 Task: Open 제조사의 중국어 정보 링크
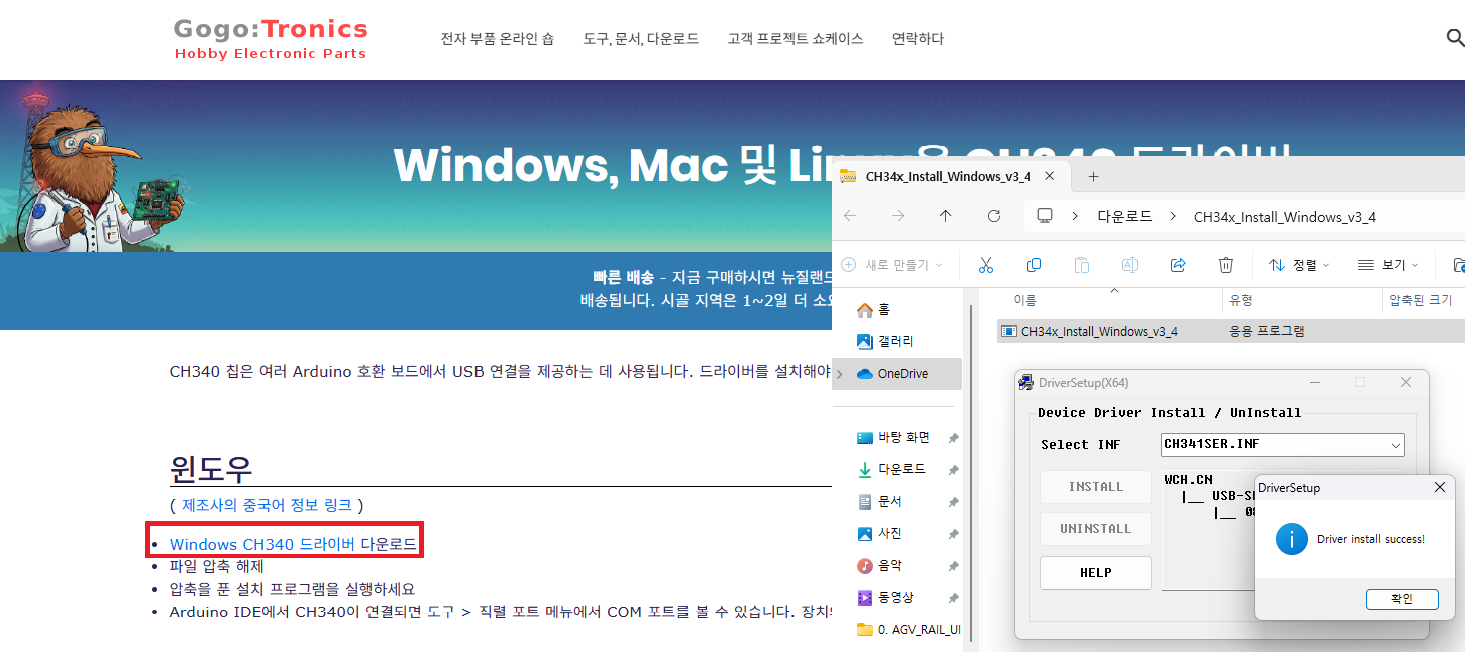coord(266,505)
